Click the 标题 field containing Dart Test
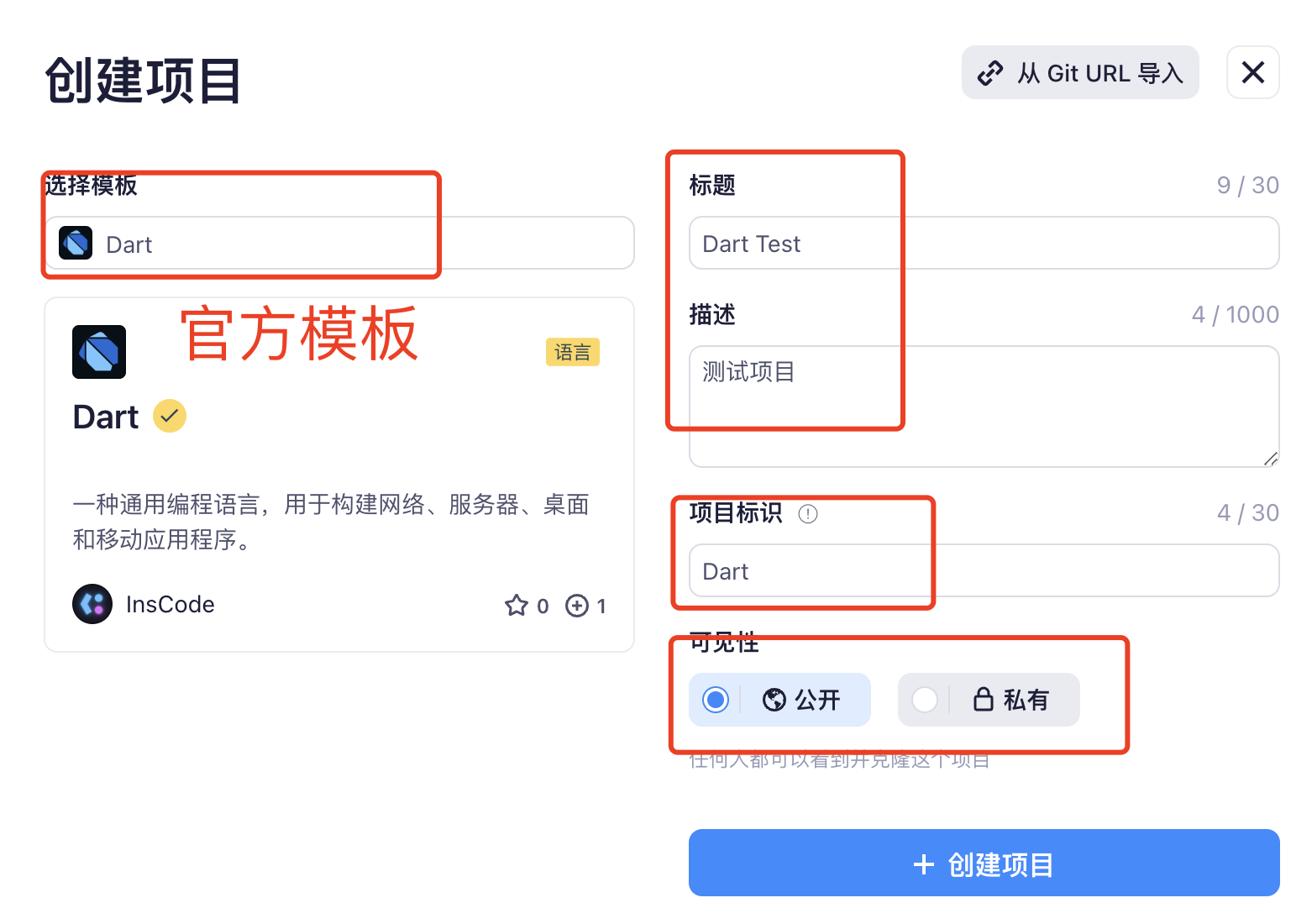1312x924 pixels. 984,244
